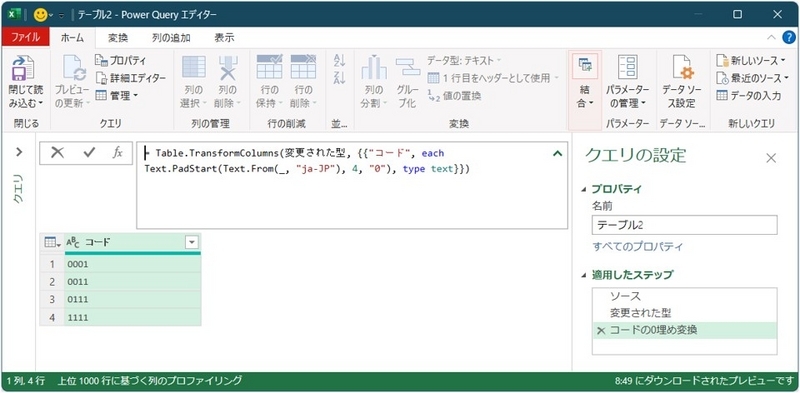Click the グループ化 group by icon
Viewport: 800px width, 393px height.
pos(408,67)
